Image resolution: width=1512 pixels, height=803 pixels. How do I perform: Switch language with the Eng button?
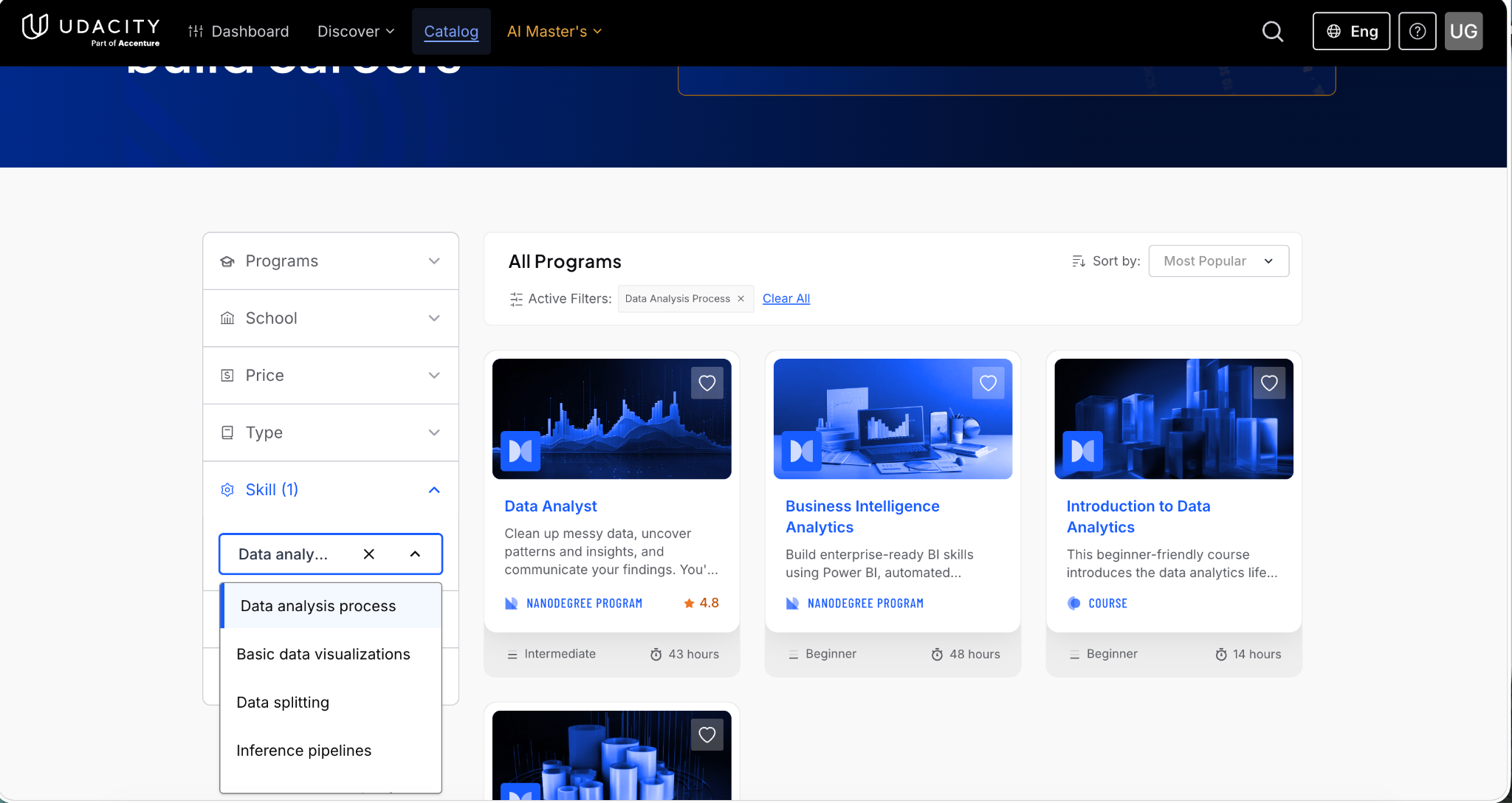pyautogui.click(x=1351, y=31)
